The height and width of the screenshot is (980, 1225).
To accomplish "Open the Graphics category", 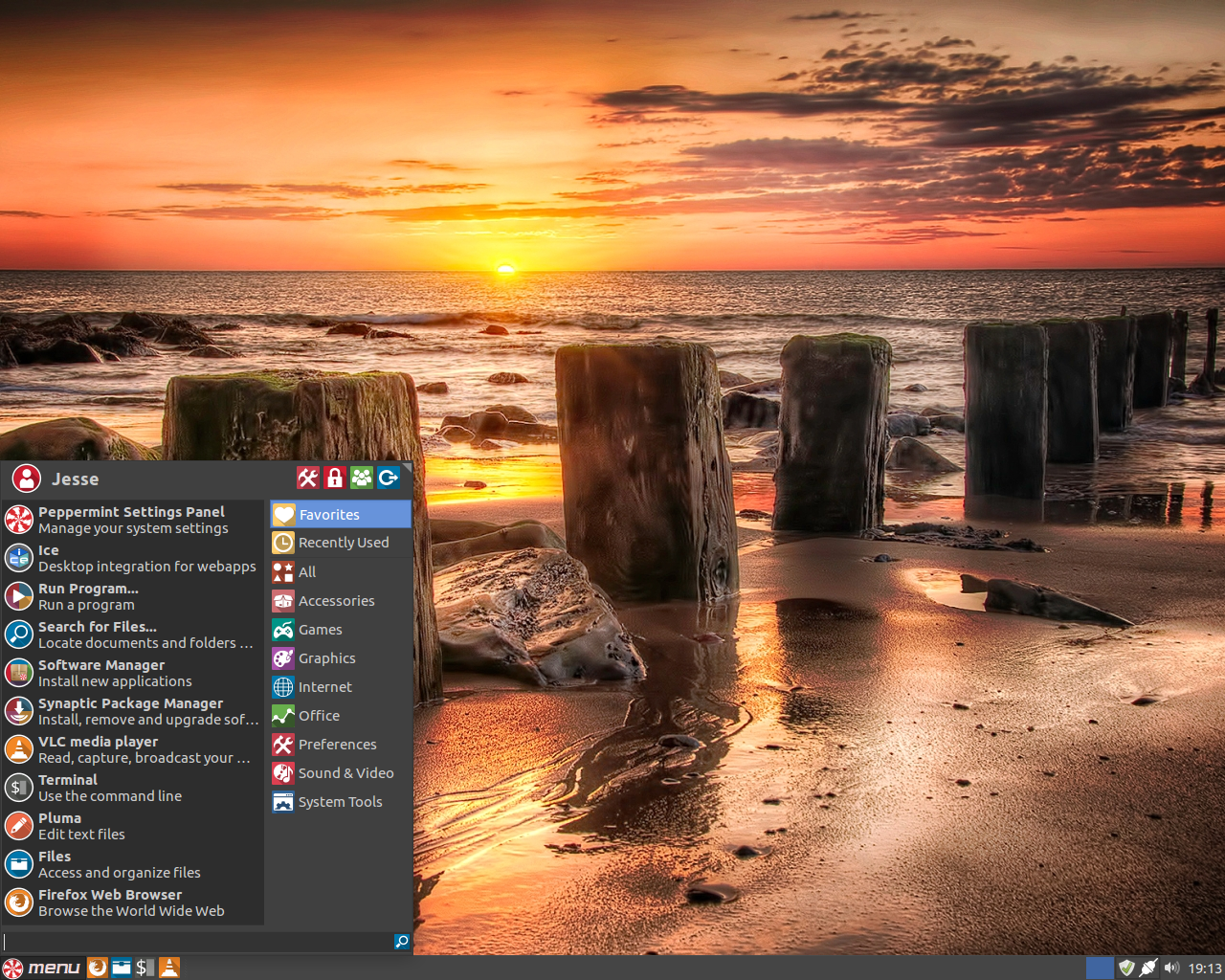I will (x=341, y=657).
